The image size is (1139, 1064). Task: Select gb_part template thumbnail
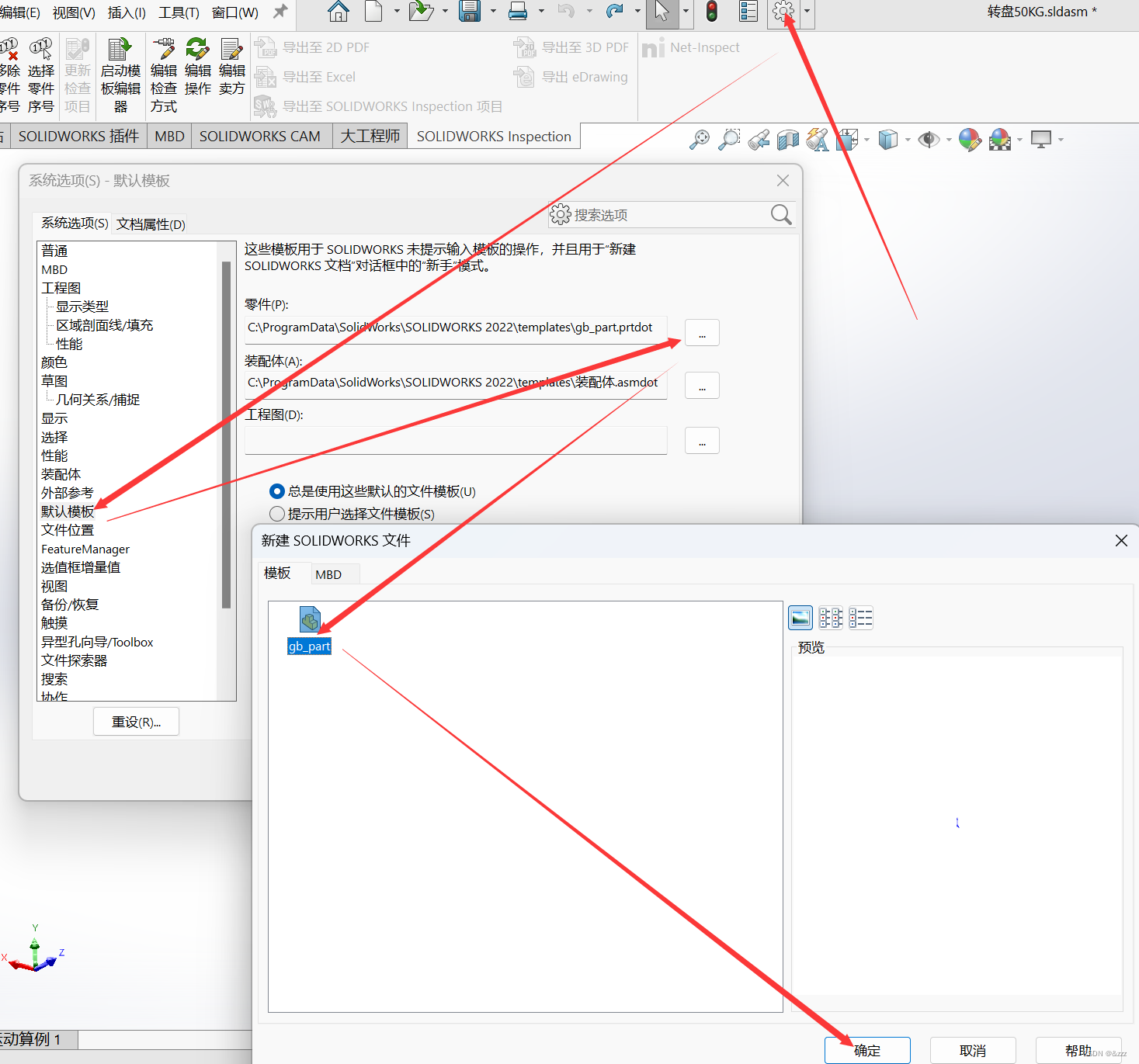point(310,629)
